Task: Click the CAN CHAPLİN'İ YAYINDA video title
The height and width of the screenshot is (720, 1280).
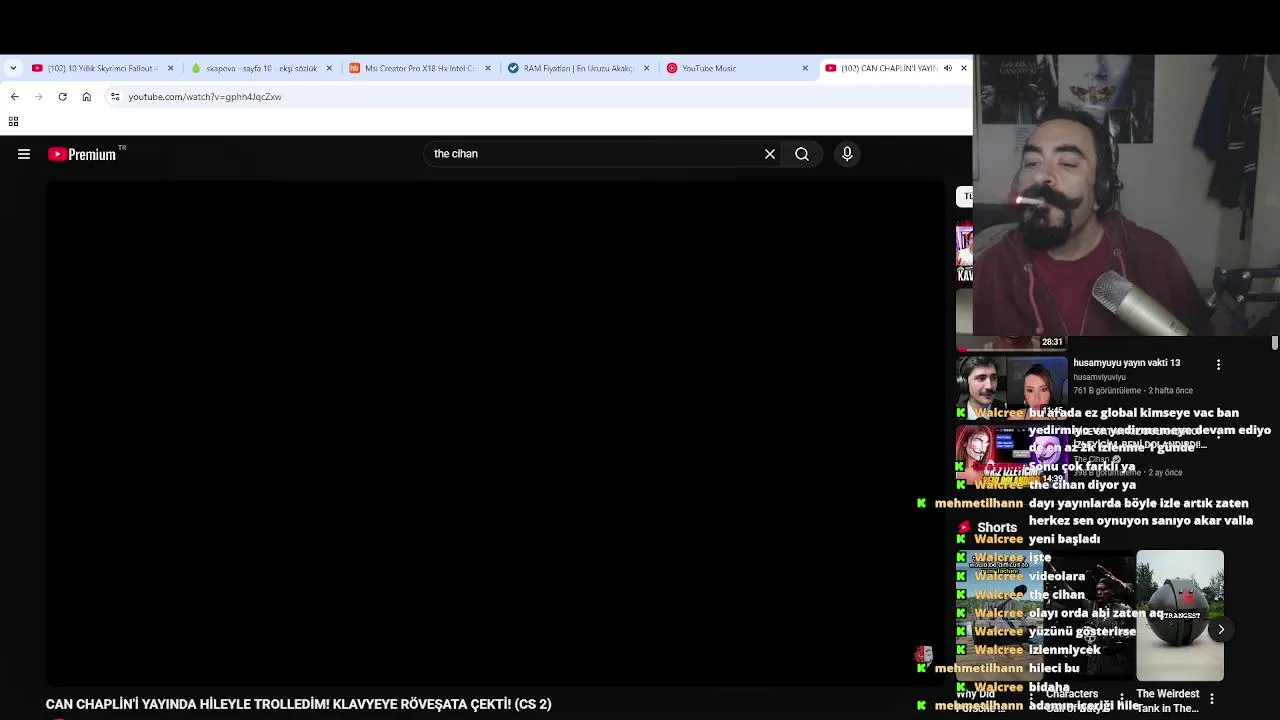Action: [298, 704]
